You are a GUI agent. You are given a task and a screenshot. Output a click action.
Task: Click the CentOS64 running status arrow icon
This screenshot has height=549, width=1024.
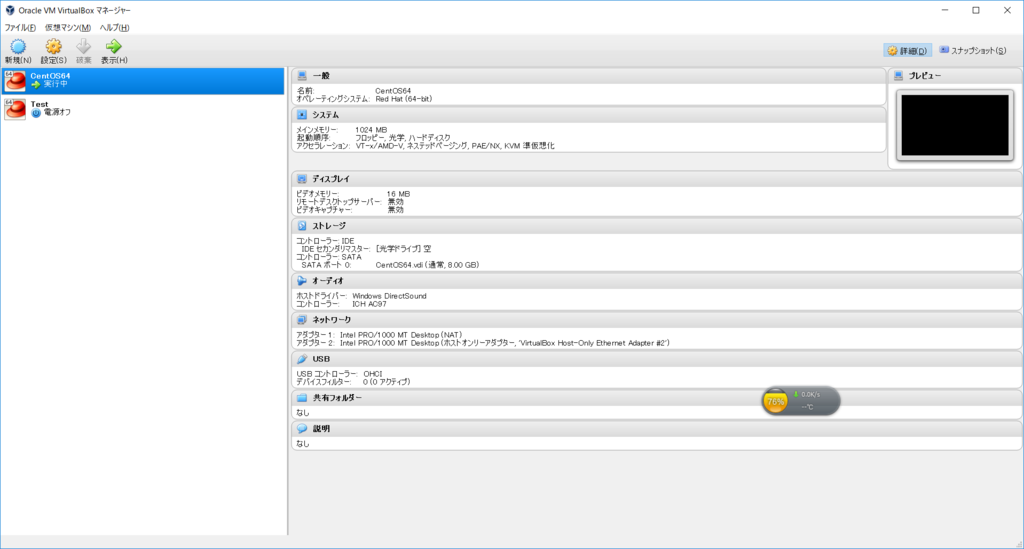[36, 85]
